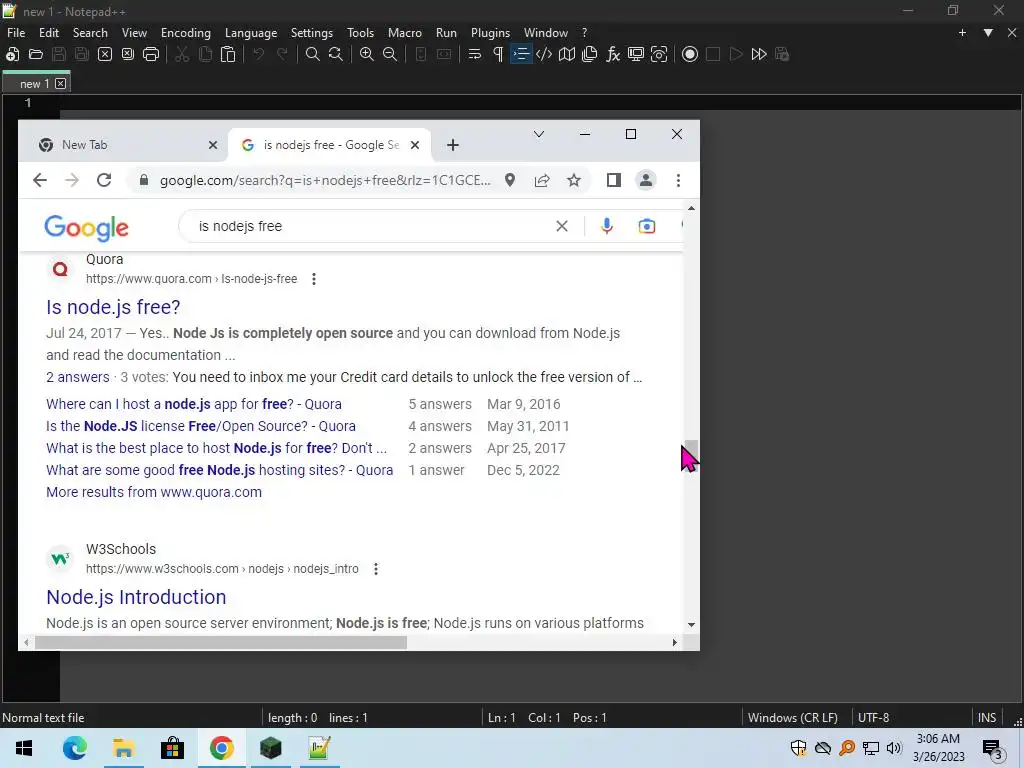
Task: Click the user-defined language code icon
Action: tap(544, 54)
